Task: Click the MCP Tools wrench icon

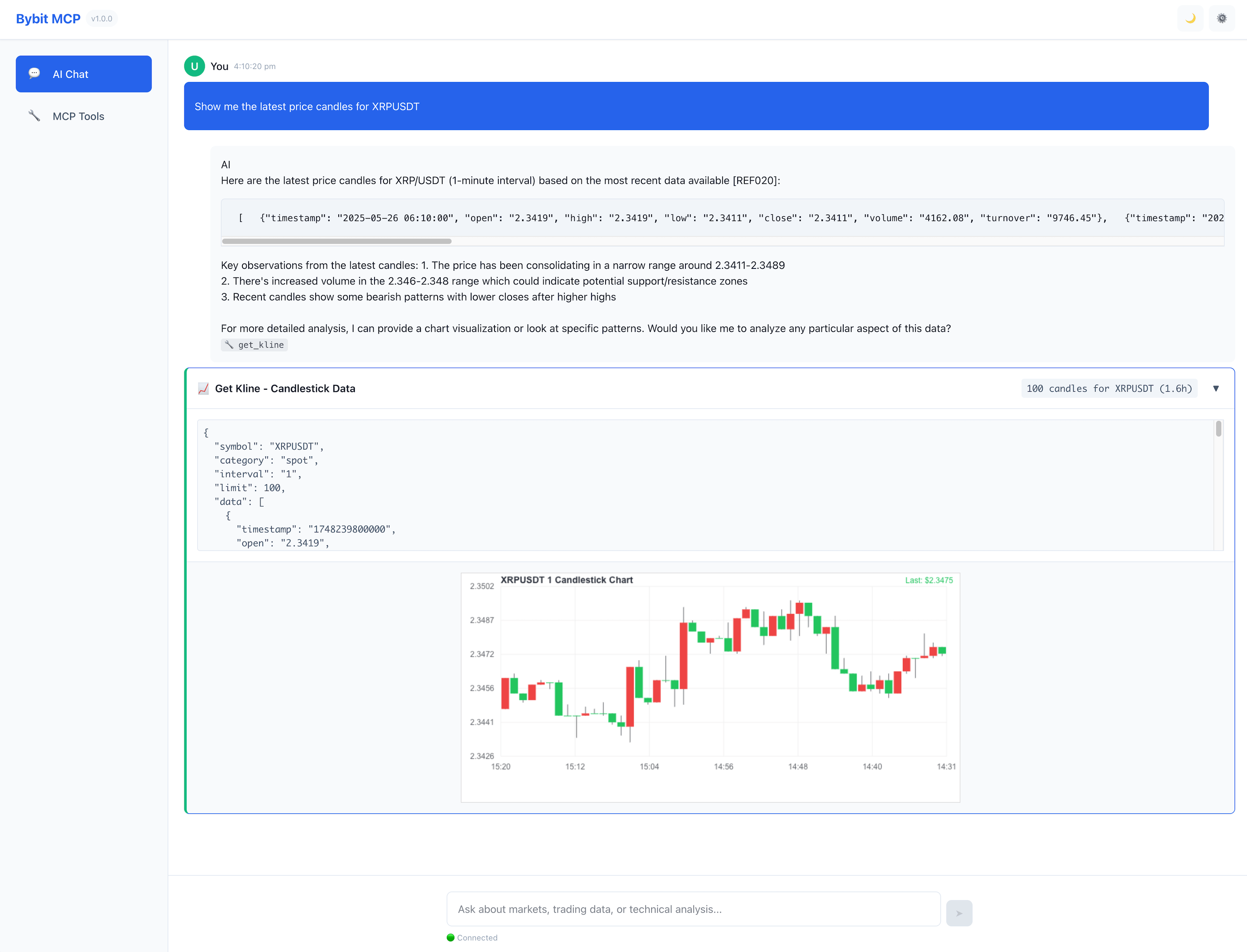Action: point(35,116)
